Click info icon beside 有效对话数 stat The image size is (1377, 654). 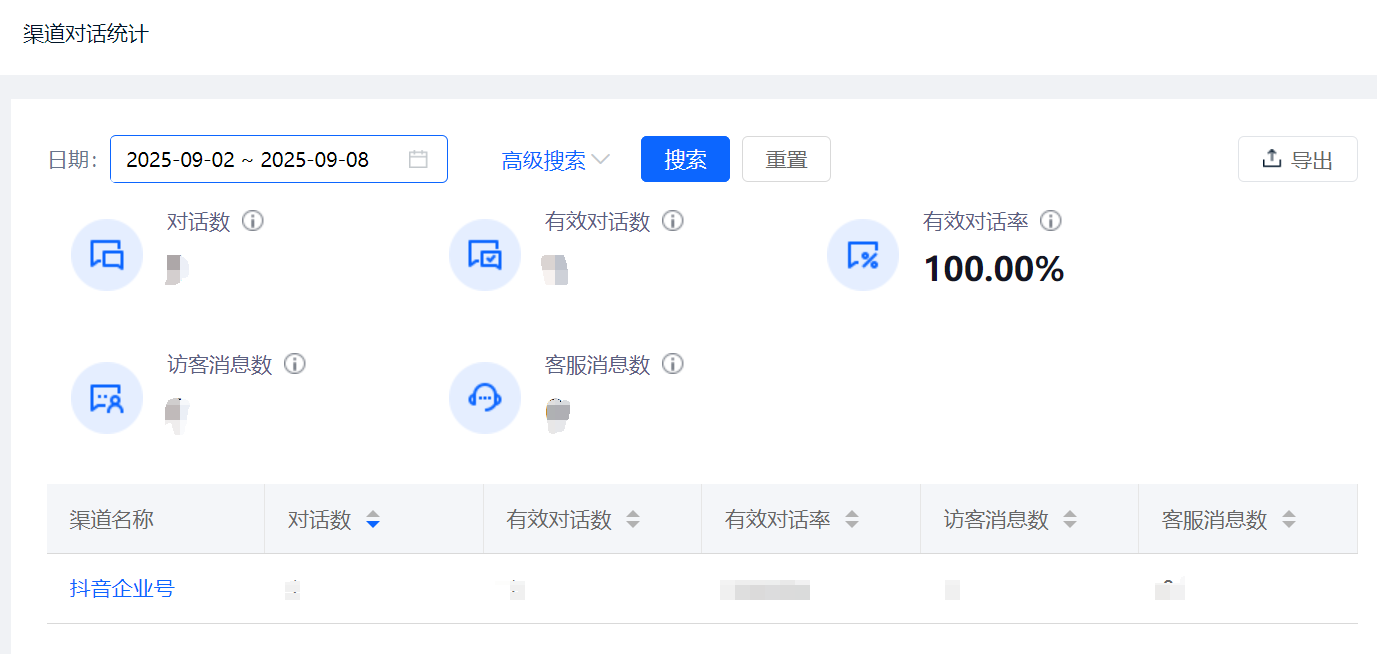point(673,221)
